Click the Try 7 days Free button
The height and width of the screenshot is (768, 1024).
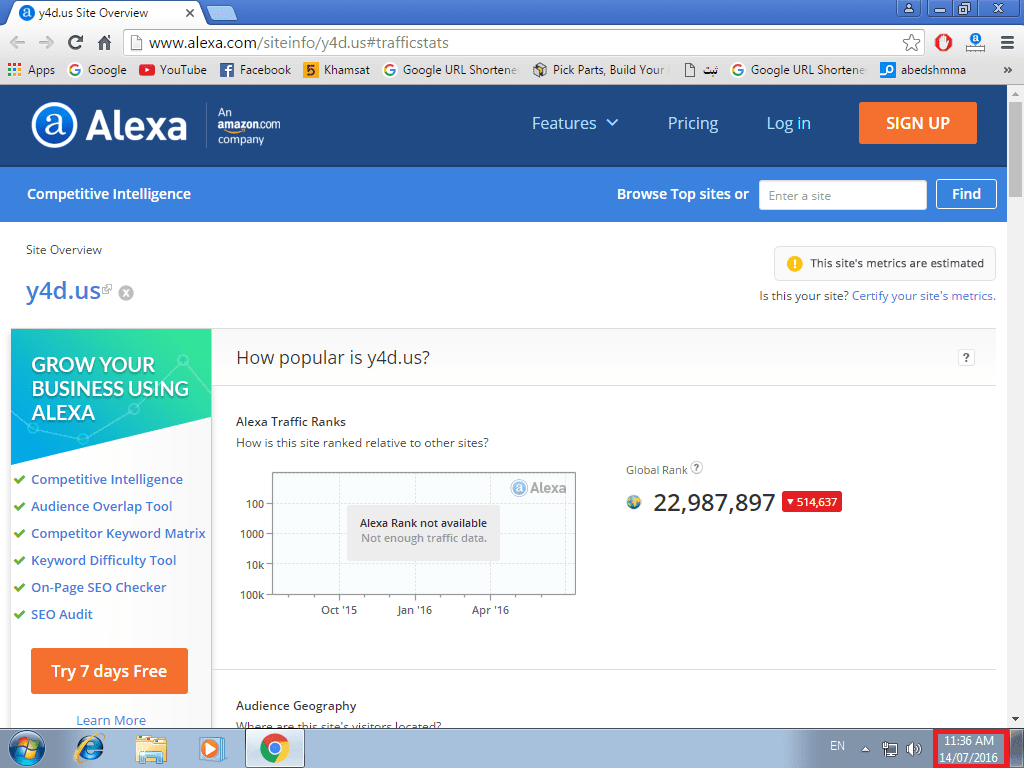(x=109, y=671)
